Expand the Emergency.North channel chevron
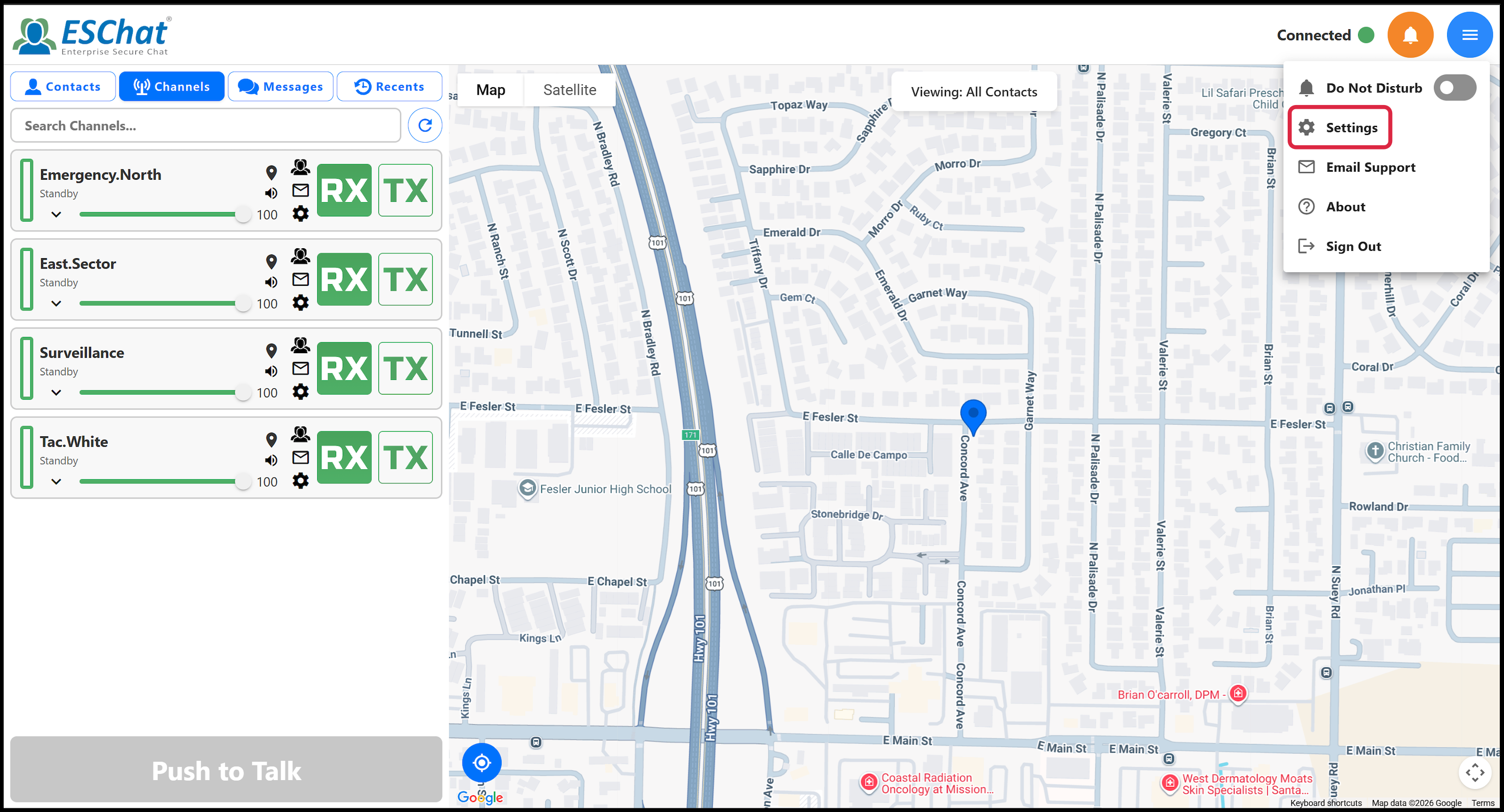This screenshot has width=1504, height=812. [56, 214]
